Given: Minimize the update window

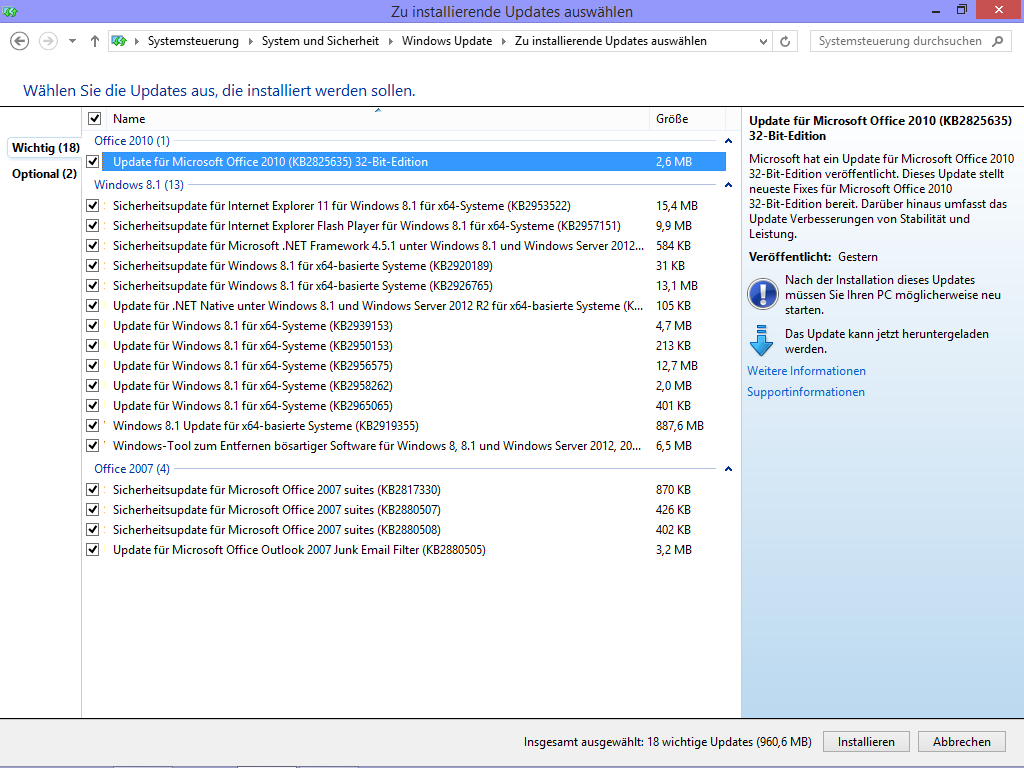Looking at the screenshot, I should pyautogui.click(x=936, y=11).
